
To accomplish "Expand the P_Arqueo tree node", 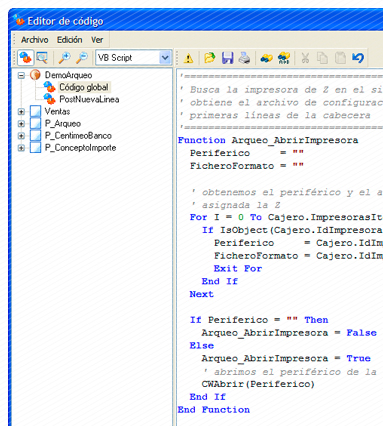I will coord(21,124).
